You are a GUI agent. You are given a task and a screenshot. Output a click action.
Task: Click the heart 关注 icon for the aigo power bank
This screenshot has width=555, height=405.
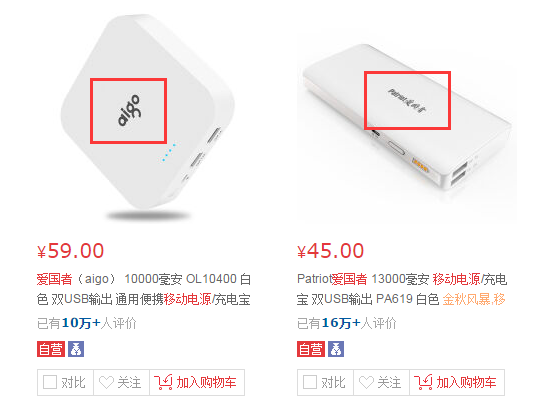pos(106,382)
